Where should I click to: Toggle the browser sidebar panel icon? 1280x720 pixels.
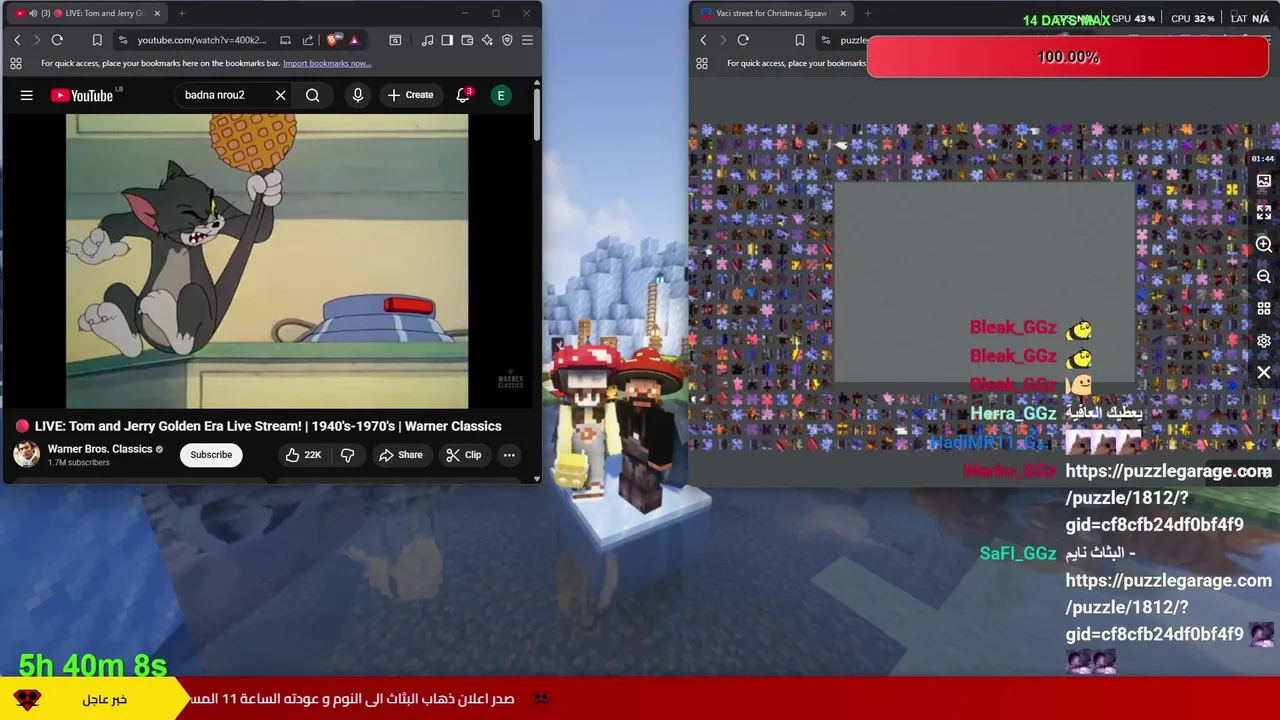point(447,40)
